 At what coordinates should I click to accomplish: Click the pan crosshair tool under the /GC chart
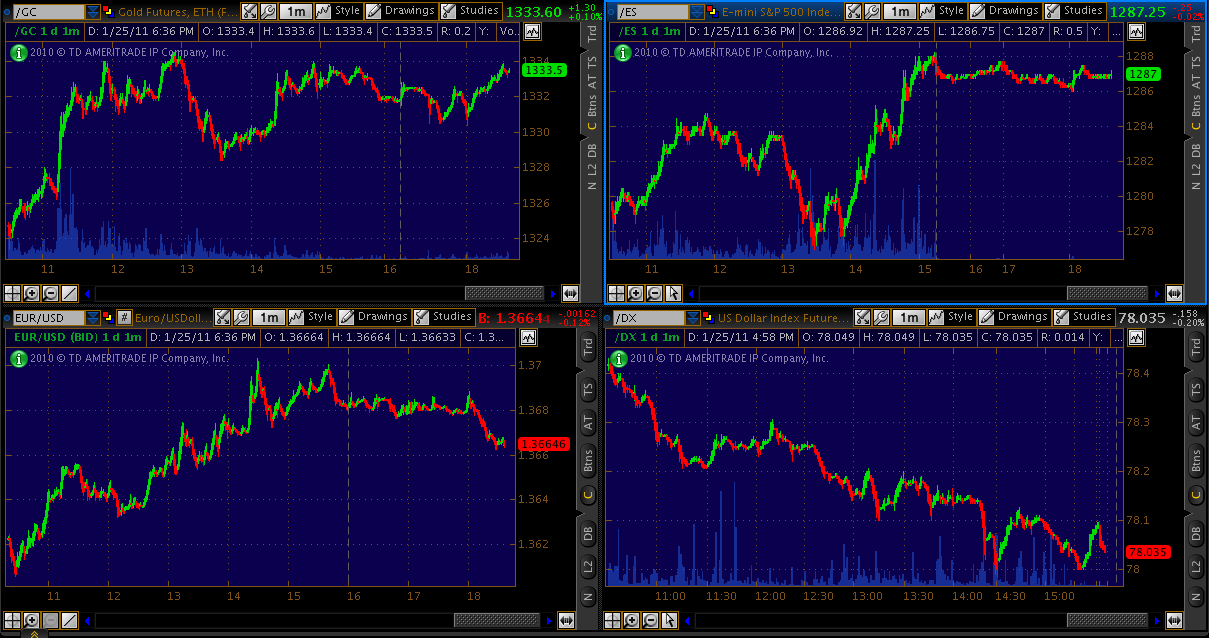pyautogui.click(x=13, y=293)
